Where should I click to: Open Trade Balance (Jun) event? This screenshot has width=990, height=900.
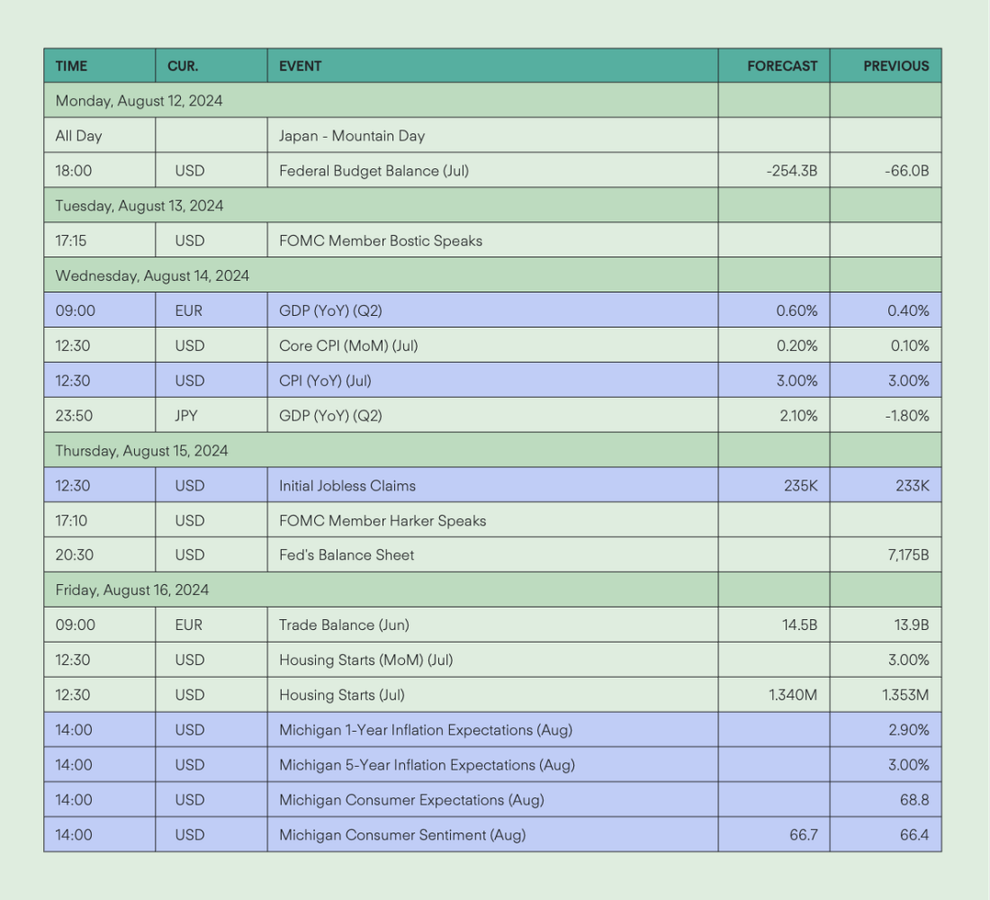(x=344, y=625)
